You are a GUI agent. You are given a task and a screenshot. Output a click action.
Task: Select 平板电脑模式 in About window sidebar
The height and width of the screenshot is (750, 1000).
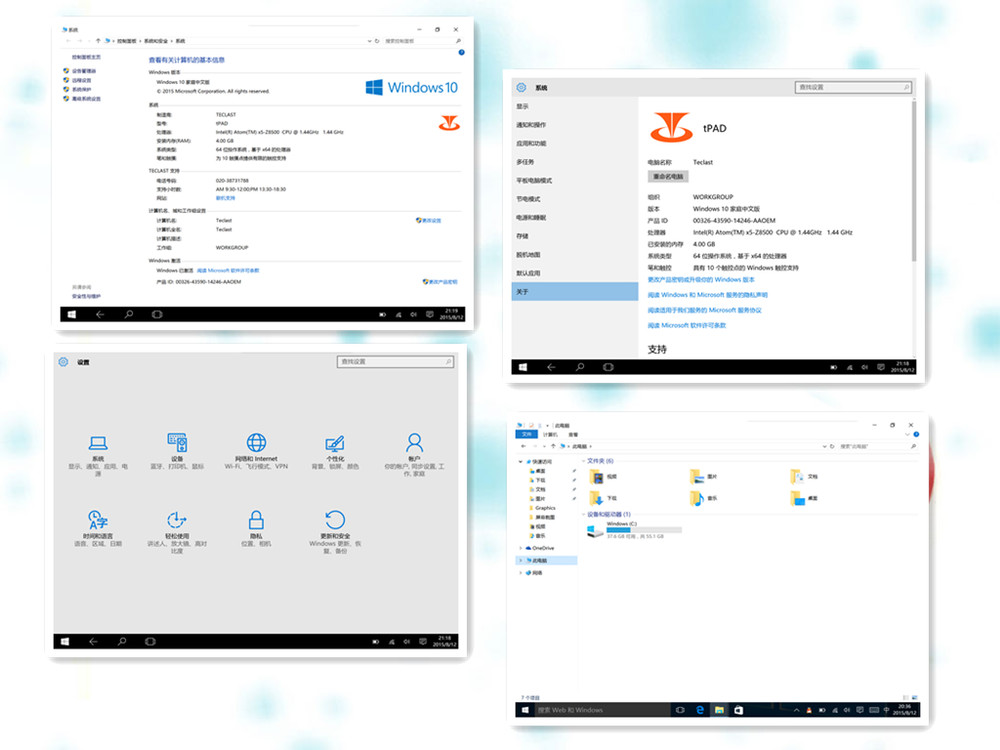(575, 180)
